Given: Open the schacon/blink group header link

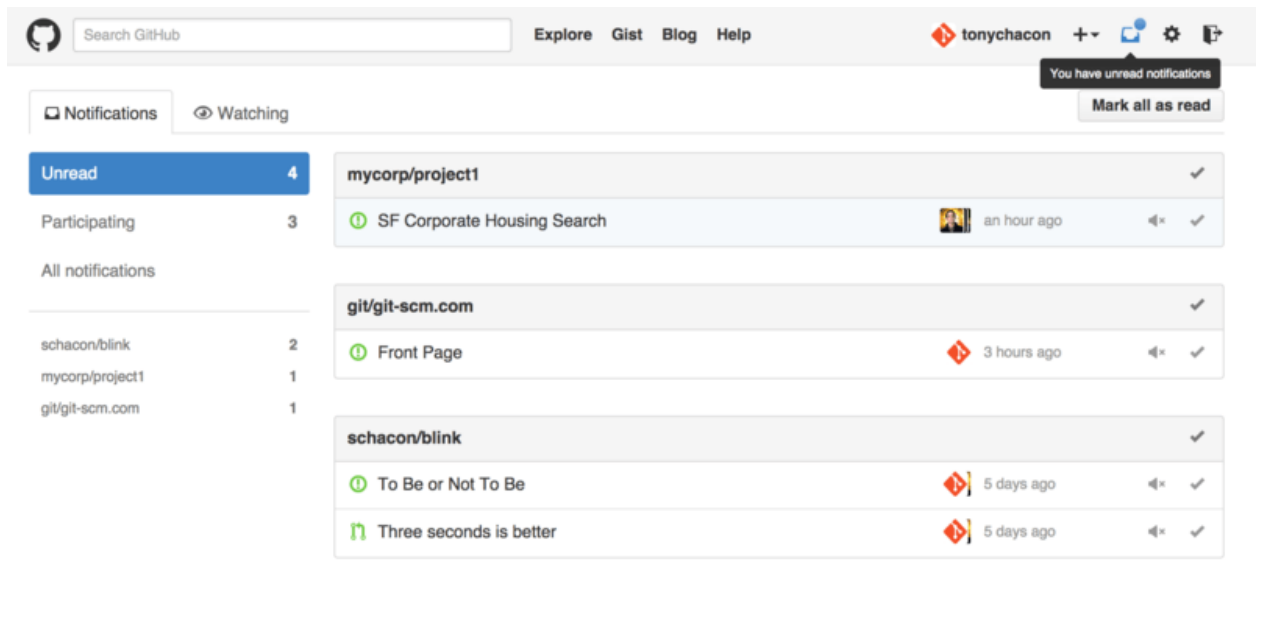Looking at the screenshot, I should (404, 438).
